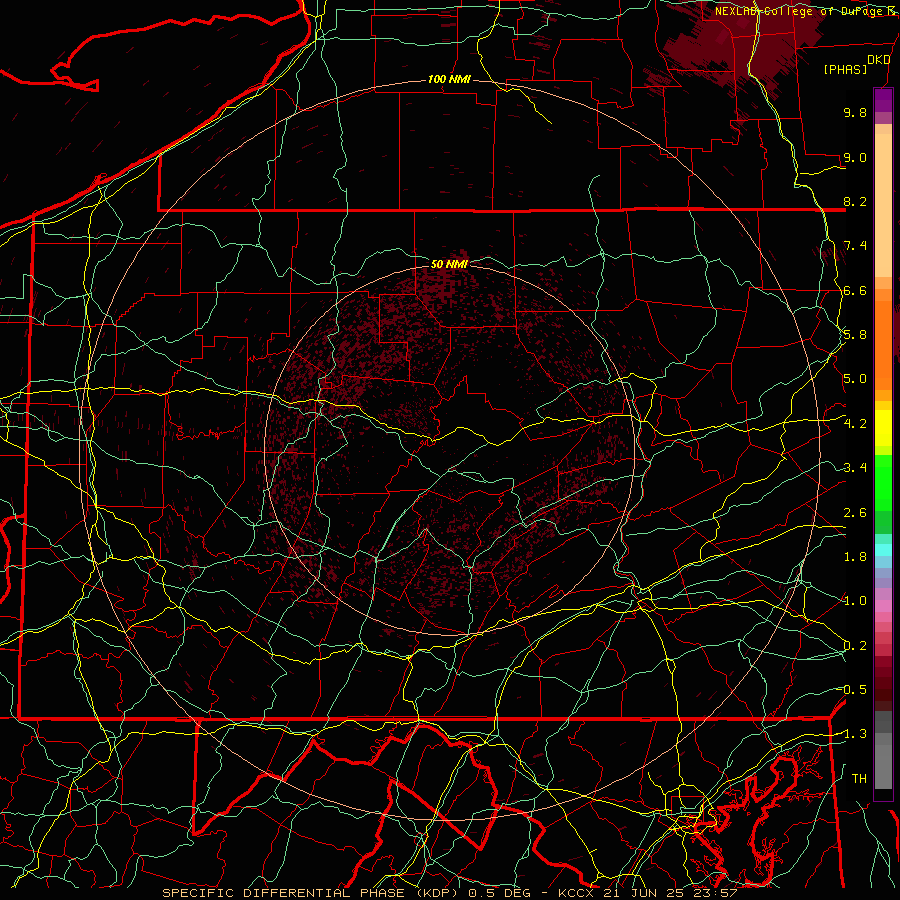
Task: Click the 9.0 value on the color scale
Action: (x=855, y=157)
